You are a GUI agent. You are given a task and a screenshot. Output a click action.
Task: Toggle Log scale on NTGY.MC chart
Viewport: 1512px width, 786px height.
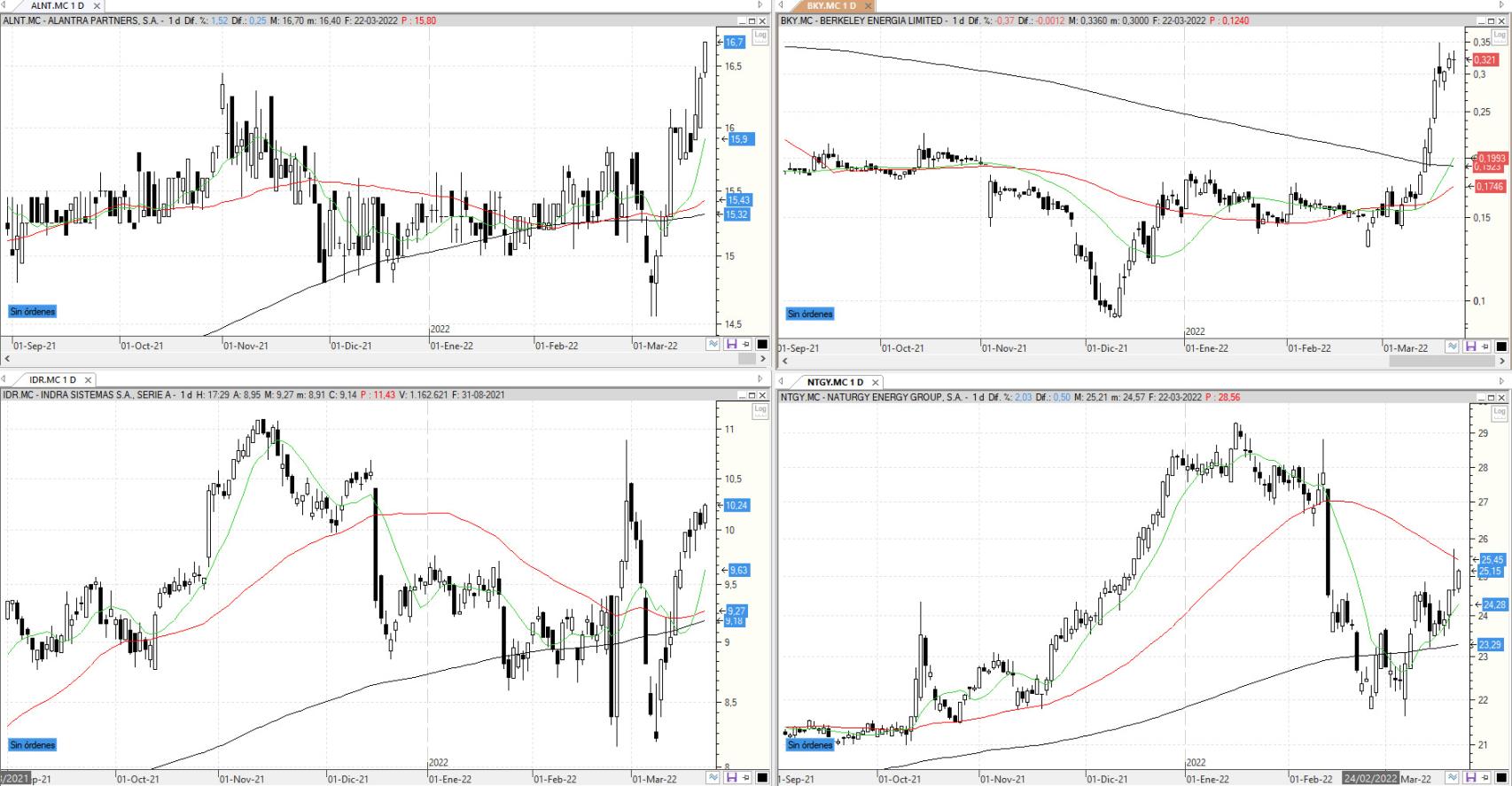[x=1499, y=412]
